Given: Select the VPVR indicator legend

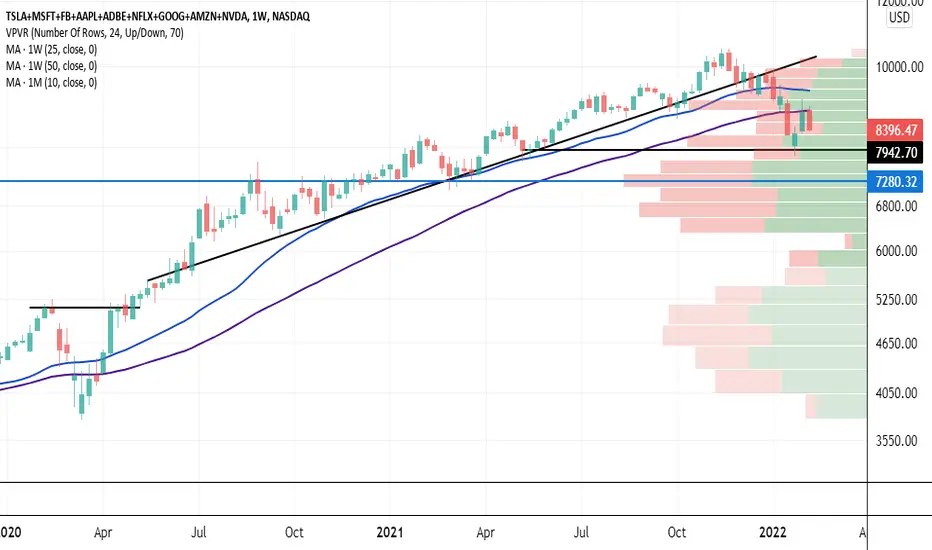Looking at the screenshot, I should point(95,33).
